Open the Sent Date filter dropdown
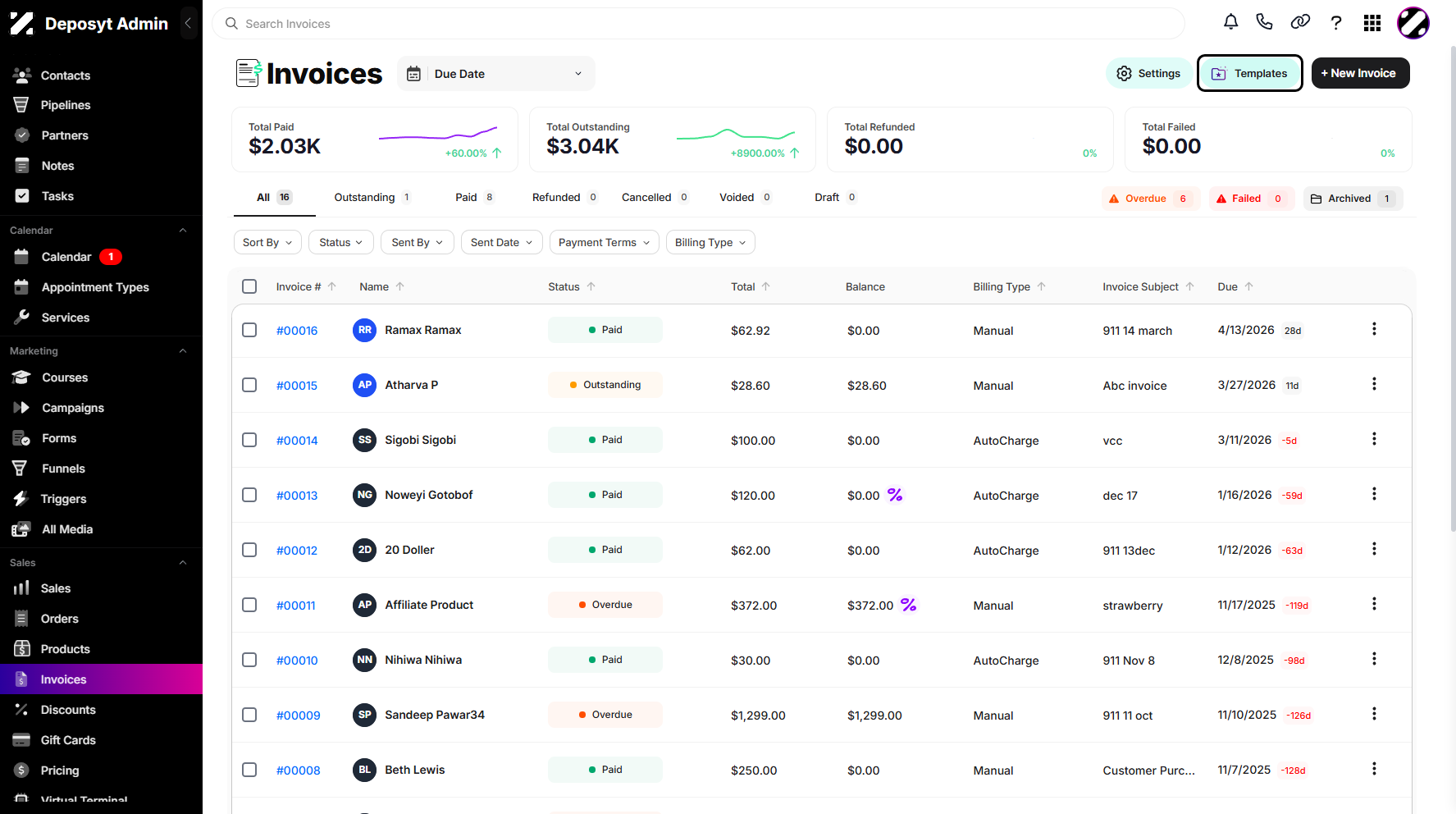 [x=501, y=242]
